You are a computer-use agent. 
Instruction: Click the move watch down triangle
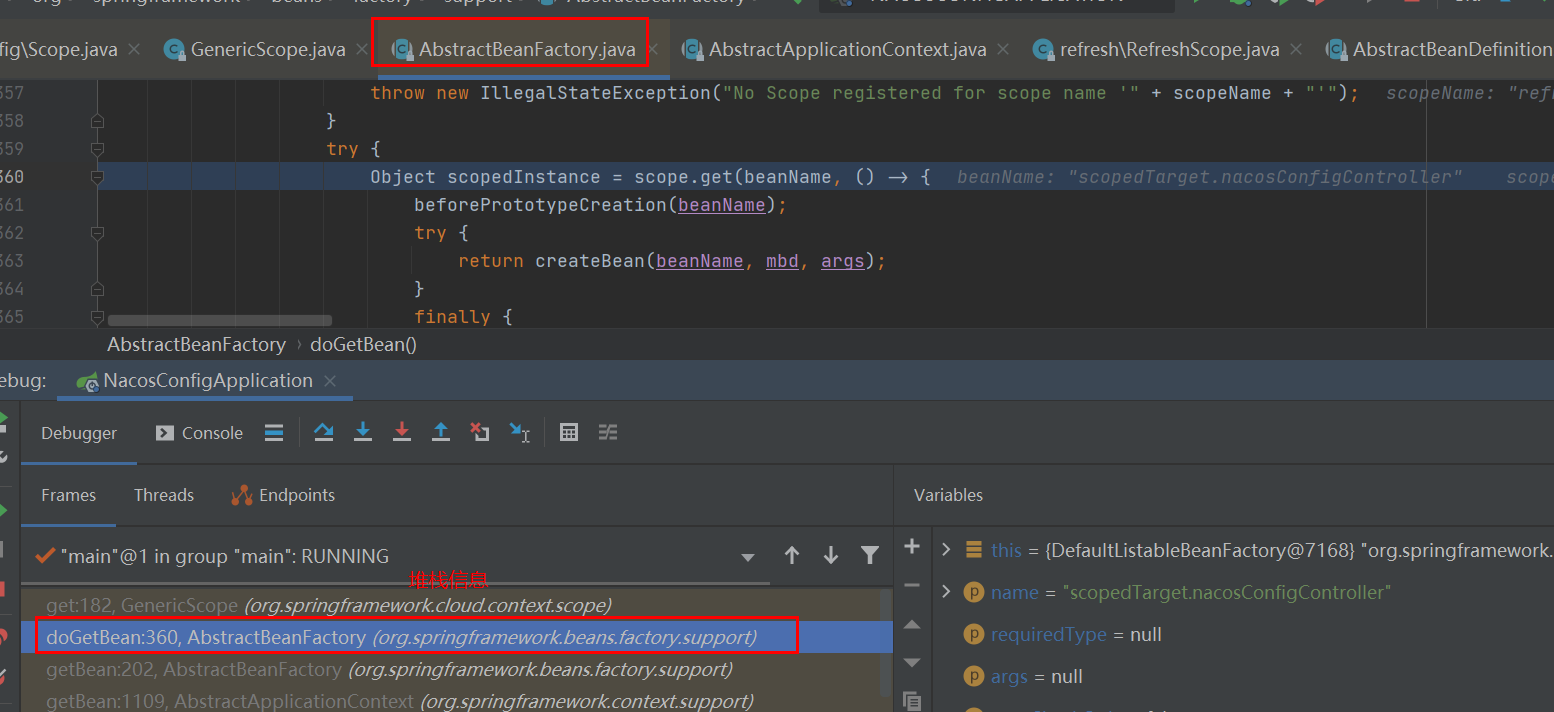pyautogui.click(x=911, y=663)
